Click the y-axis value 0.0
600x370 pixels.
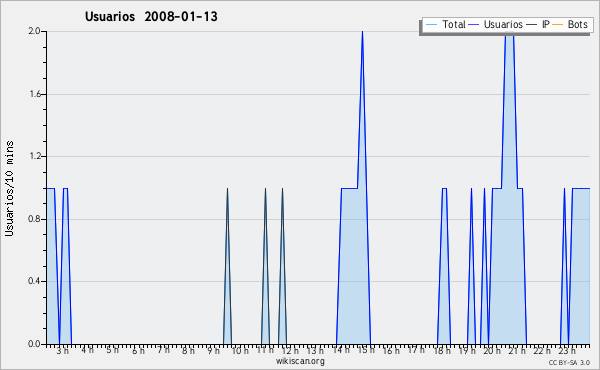[34, 344]
